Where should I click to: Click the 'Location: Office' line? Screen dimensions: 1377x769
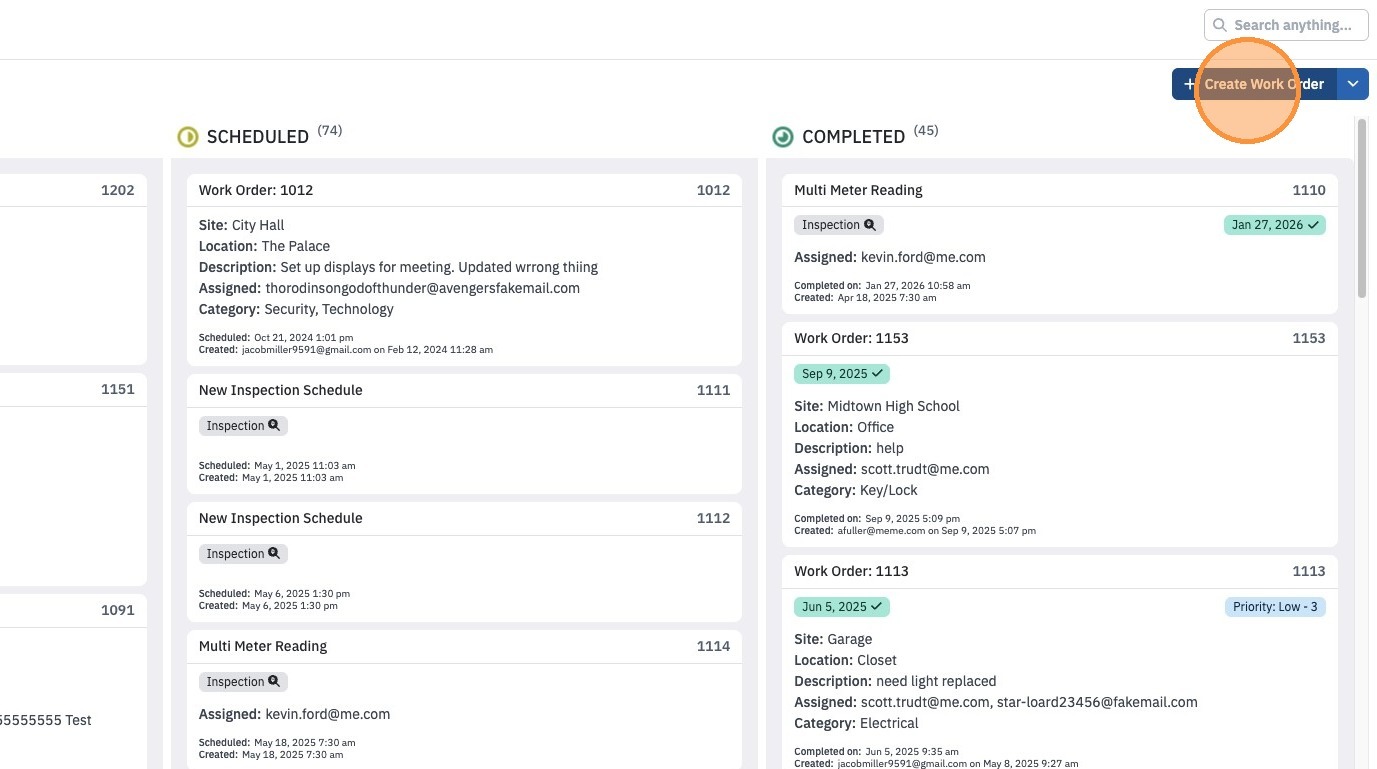coord(844,427)
